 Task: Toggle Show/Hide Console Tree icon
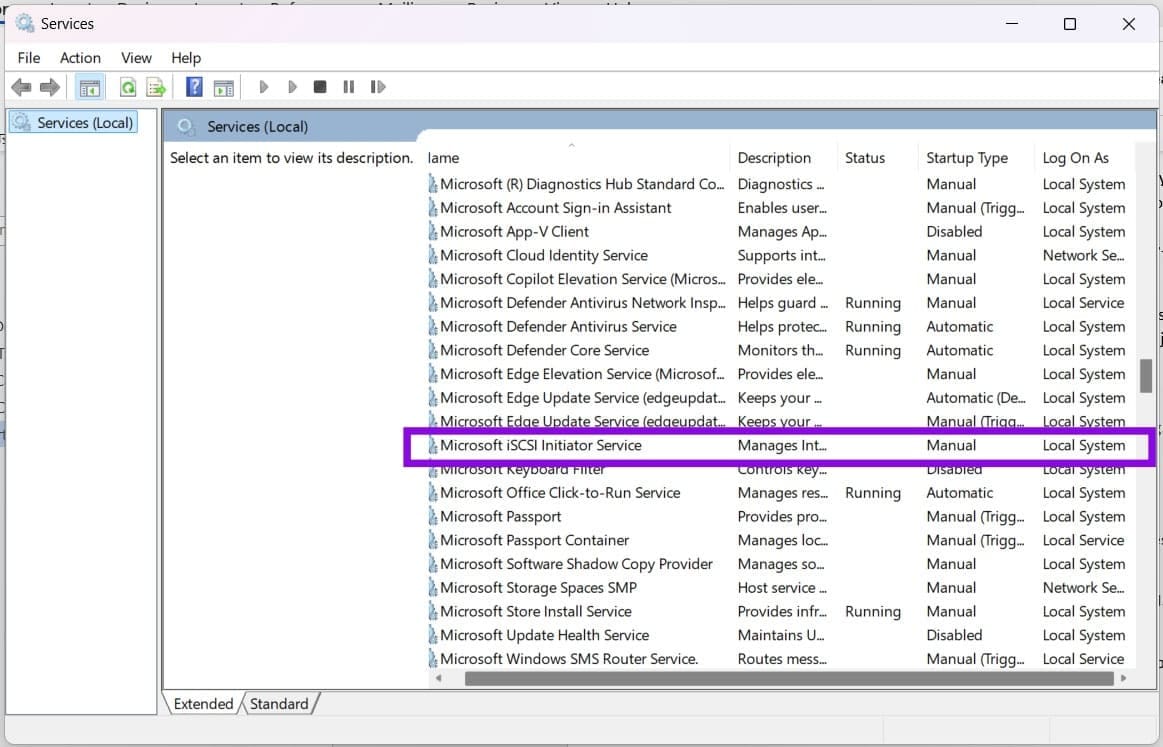90,88
